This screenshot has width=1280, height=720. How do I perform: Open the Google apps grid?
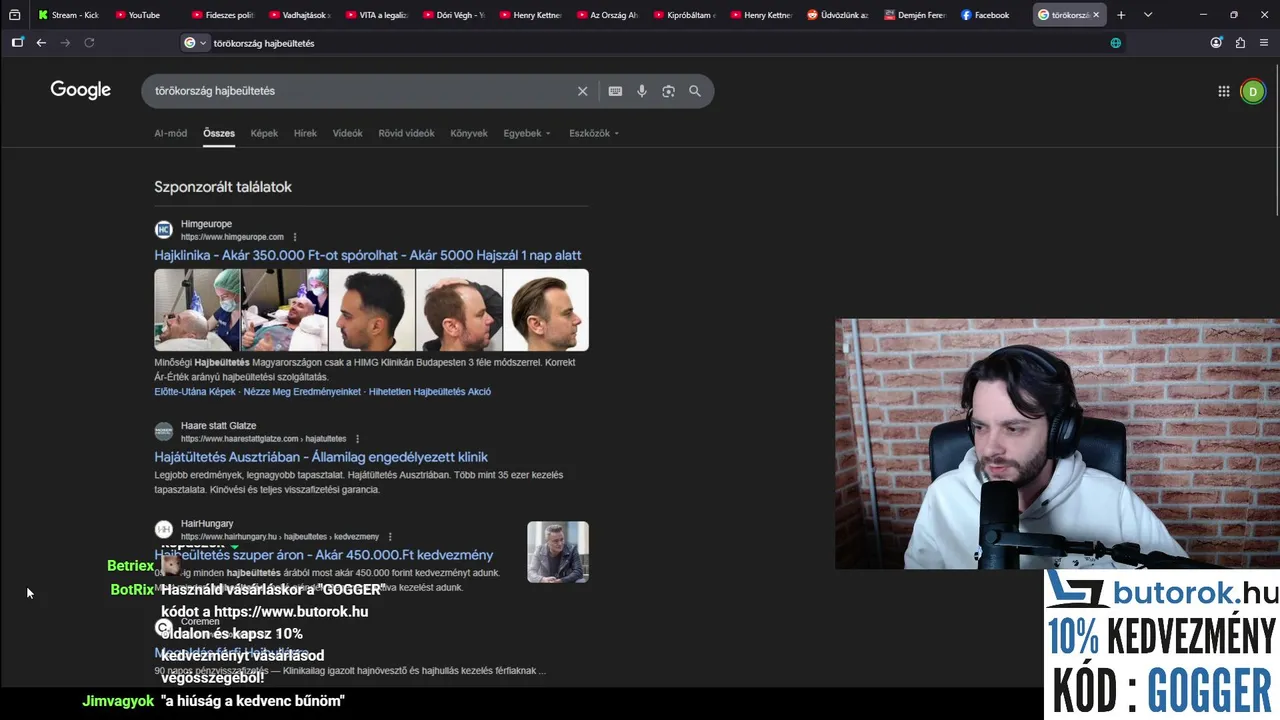(x=1224, y=91)
